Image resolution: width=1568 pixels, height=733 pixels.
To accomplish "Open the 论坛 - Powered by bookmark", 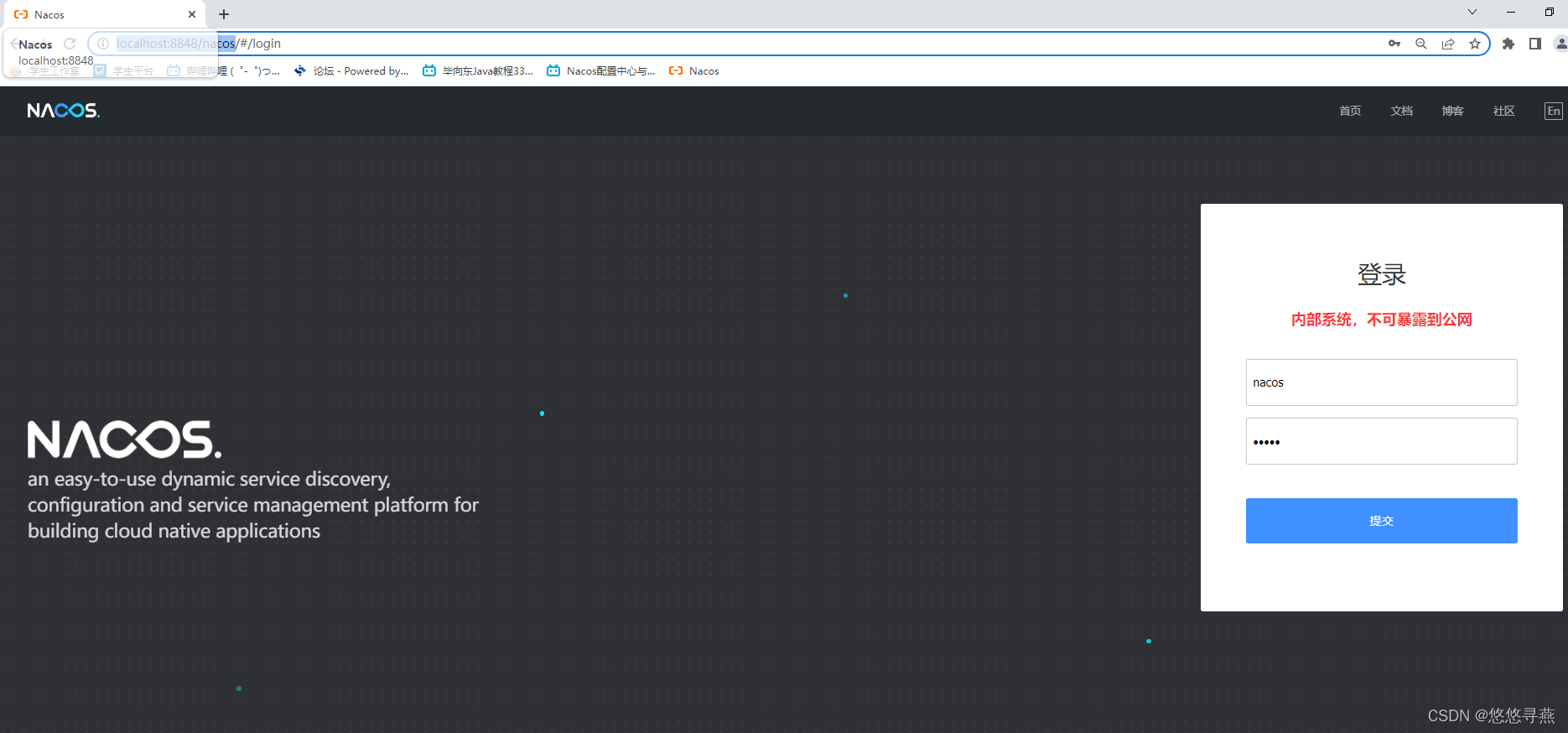I will click(351, 71).
